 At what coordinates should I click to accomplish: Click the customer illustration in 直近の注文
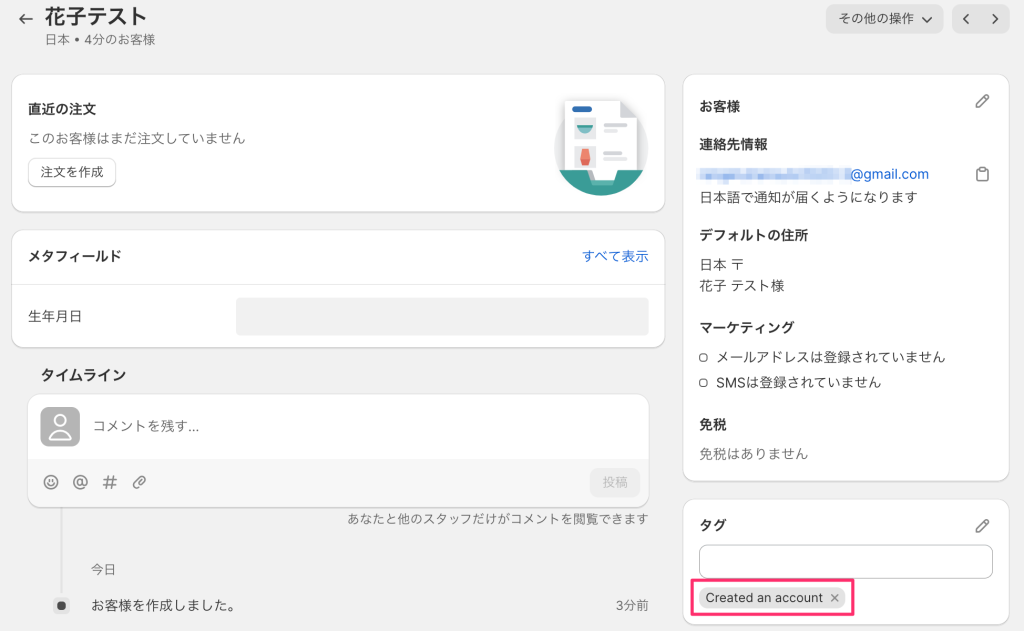point(600,146)
